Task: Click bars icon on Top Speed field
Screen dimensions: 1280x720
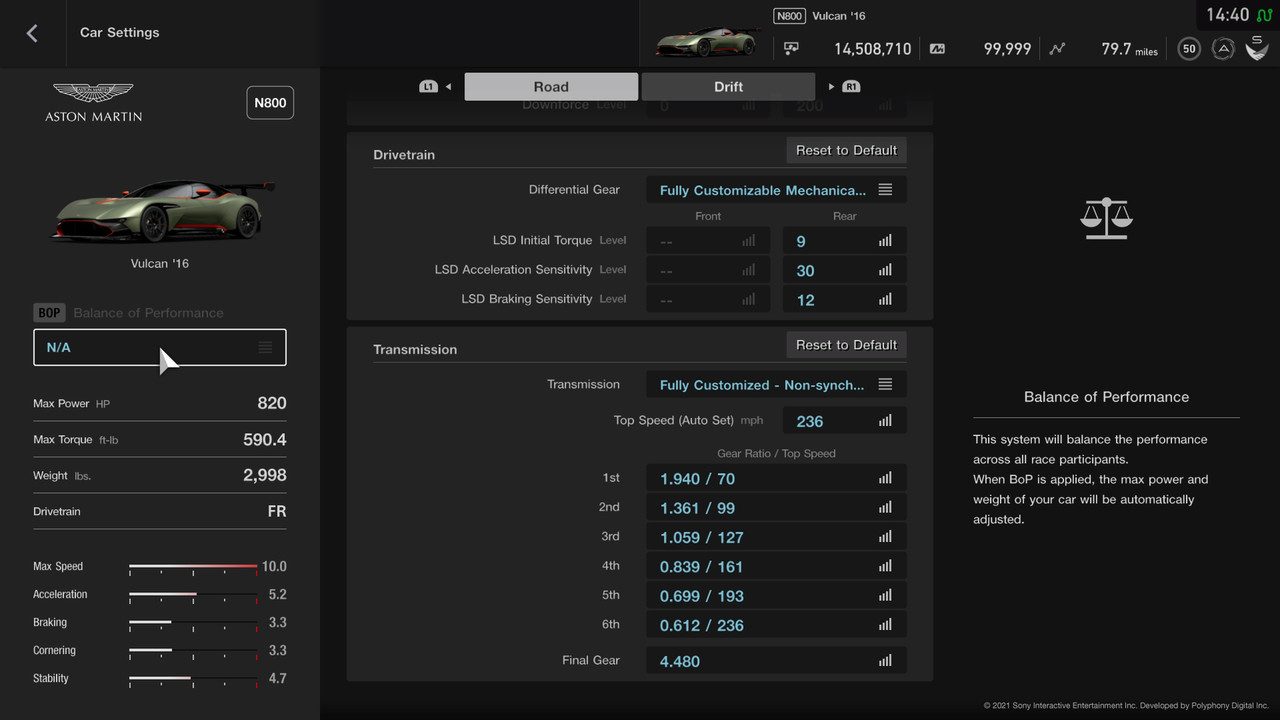Action: 885,421
